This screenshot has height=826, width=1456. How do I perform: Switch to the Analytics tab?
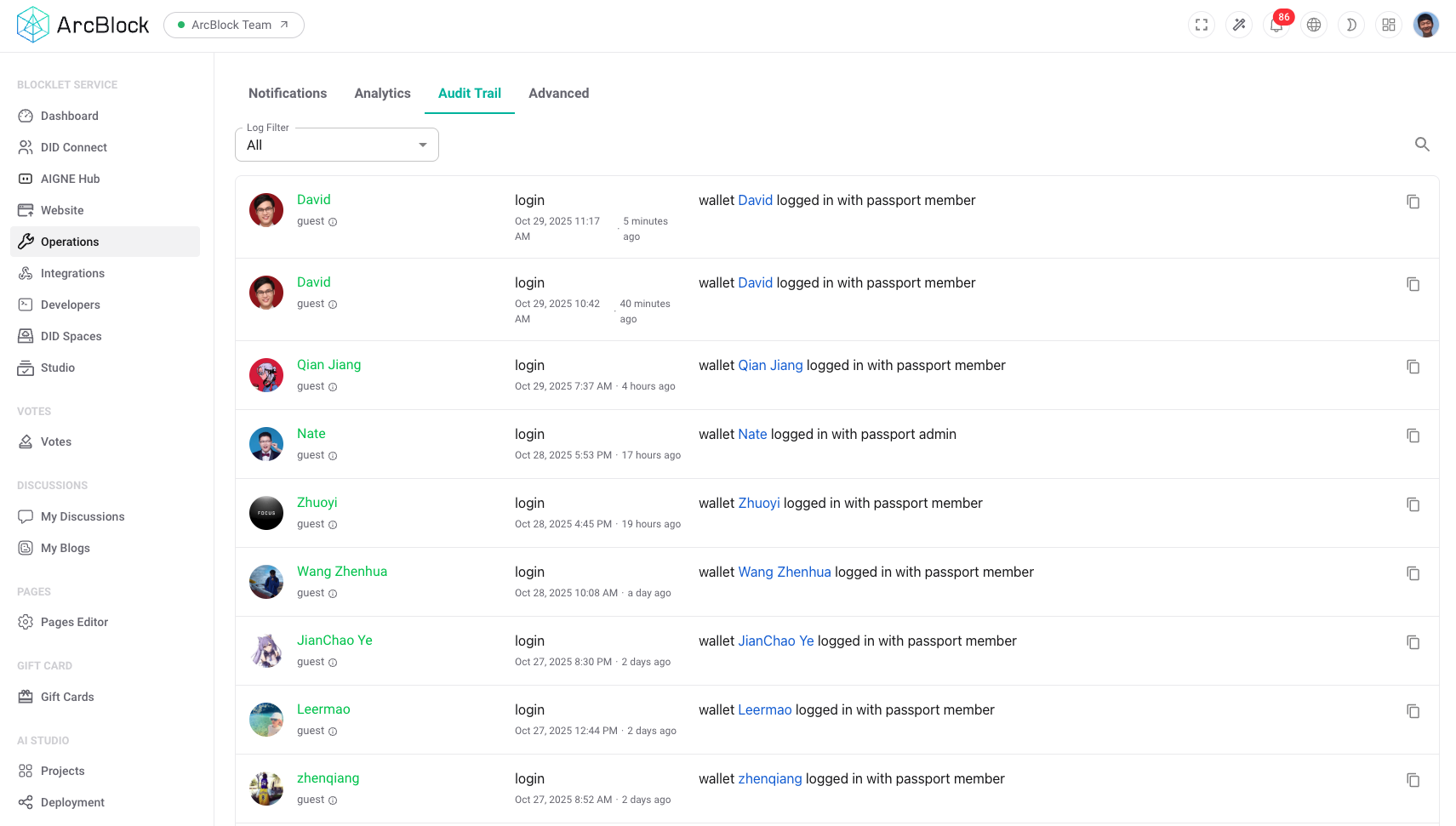pos(382,93)
